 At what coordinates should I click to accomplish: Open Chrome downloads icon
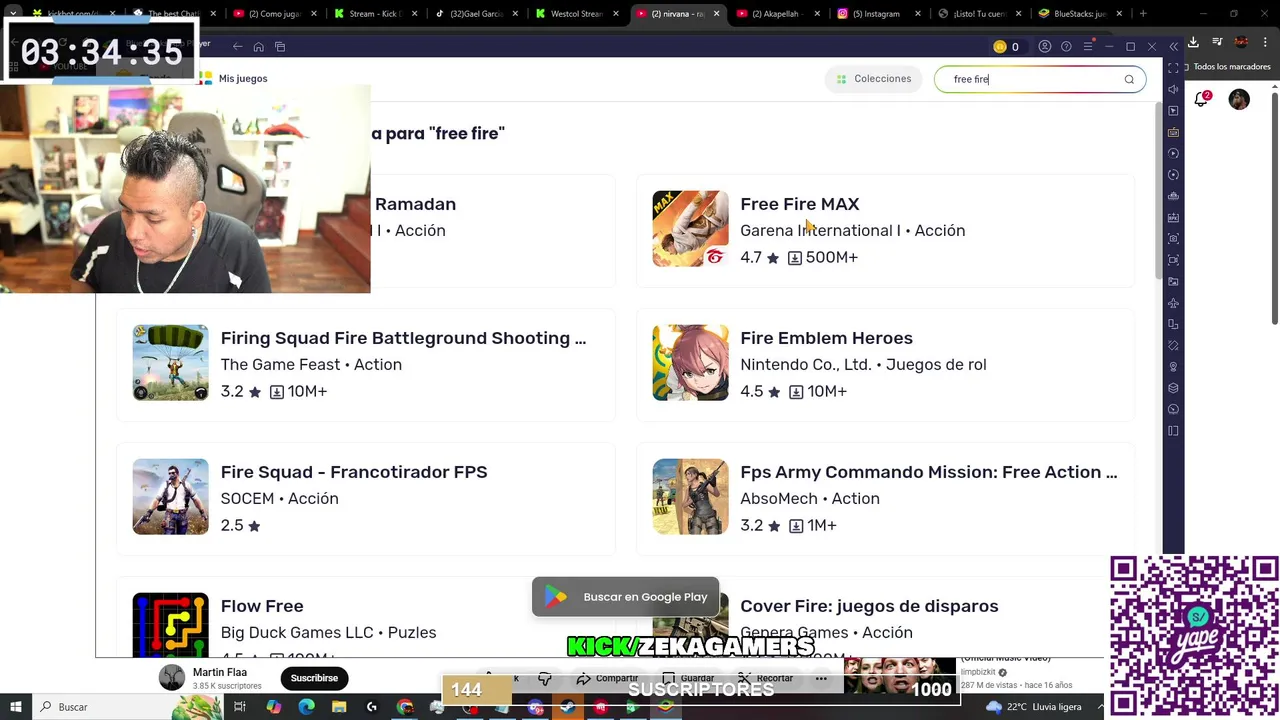(1194, 42)
